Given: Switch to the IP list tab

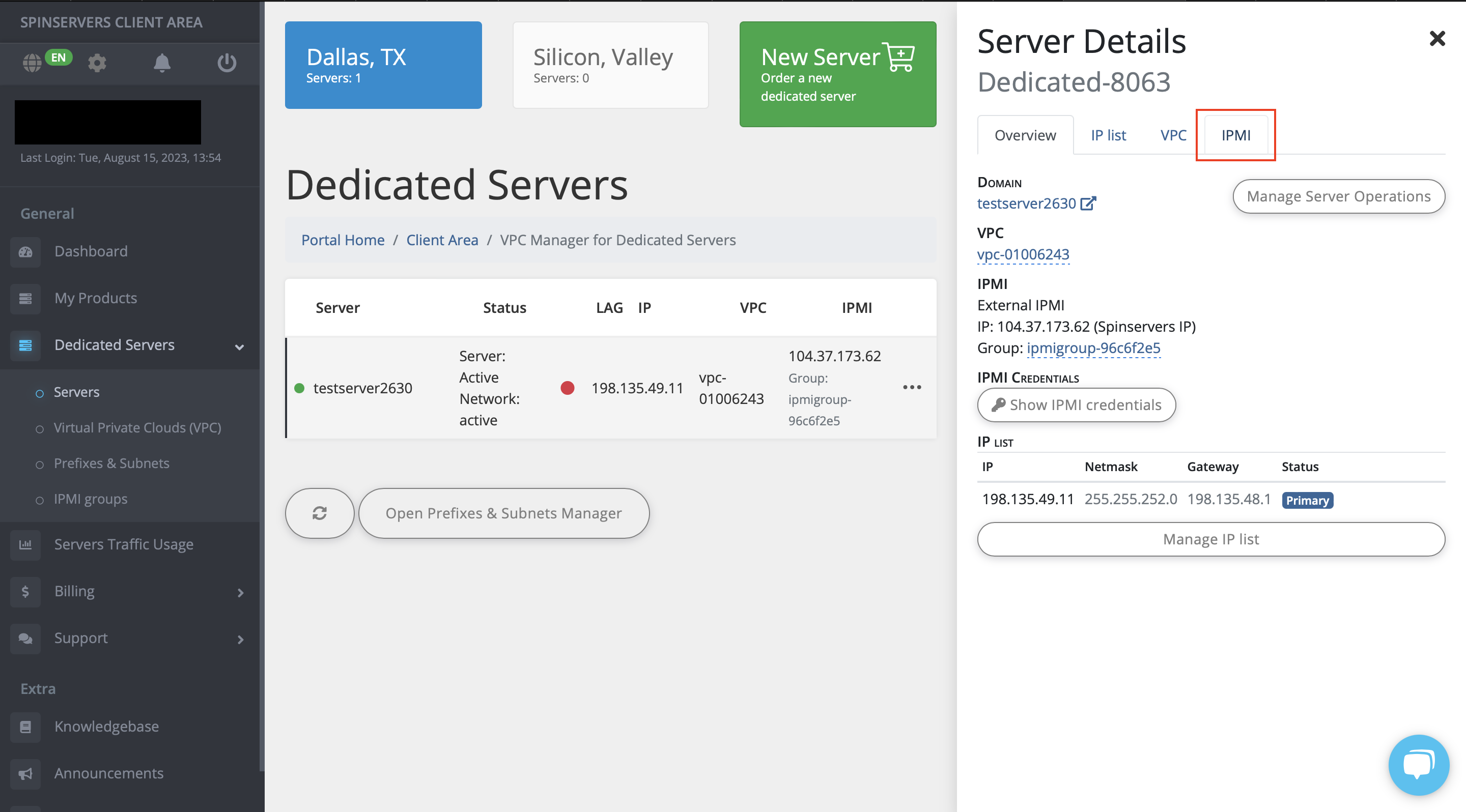Looking at the screenshot, I should (x=1108, y=135).
